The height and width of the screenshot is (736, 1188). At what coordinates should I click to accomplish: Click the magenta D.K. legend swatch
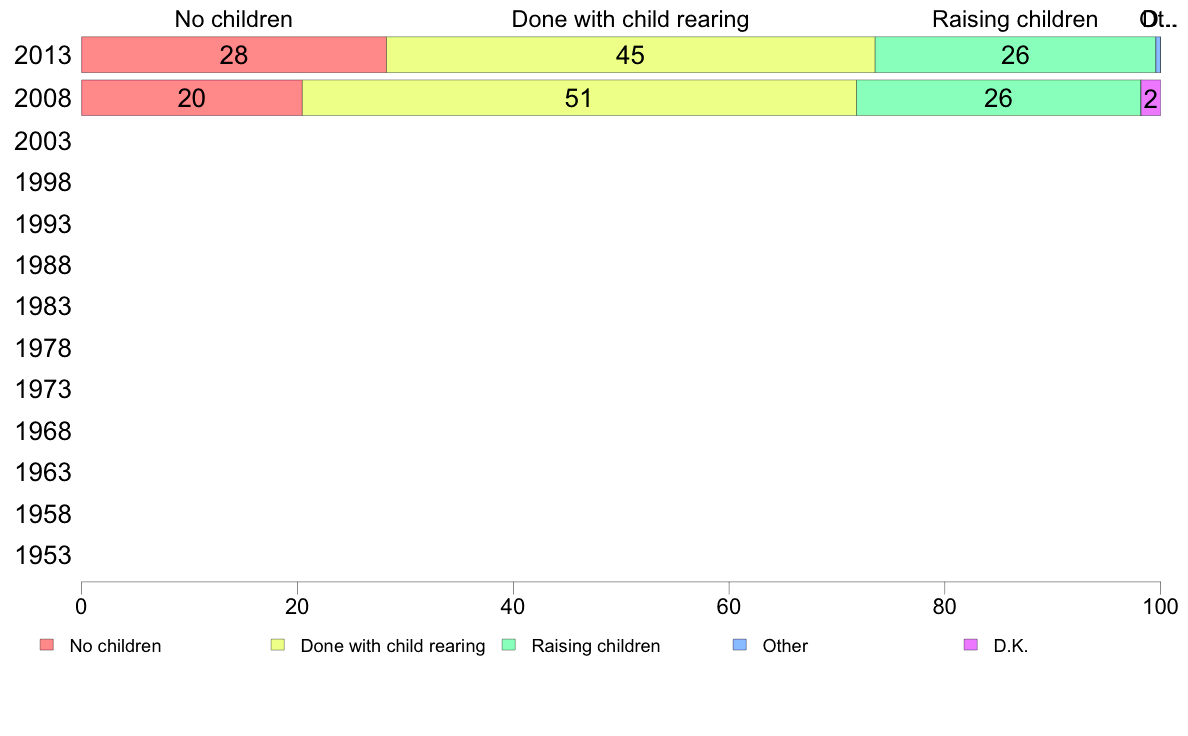click(971, 645)
